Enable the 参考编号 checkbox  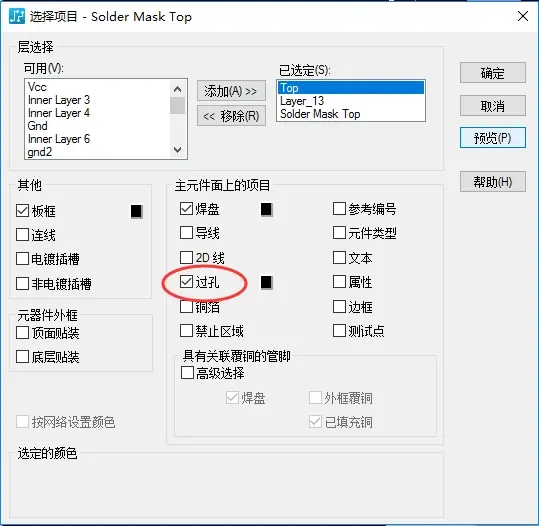point(339,208)
